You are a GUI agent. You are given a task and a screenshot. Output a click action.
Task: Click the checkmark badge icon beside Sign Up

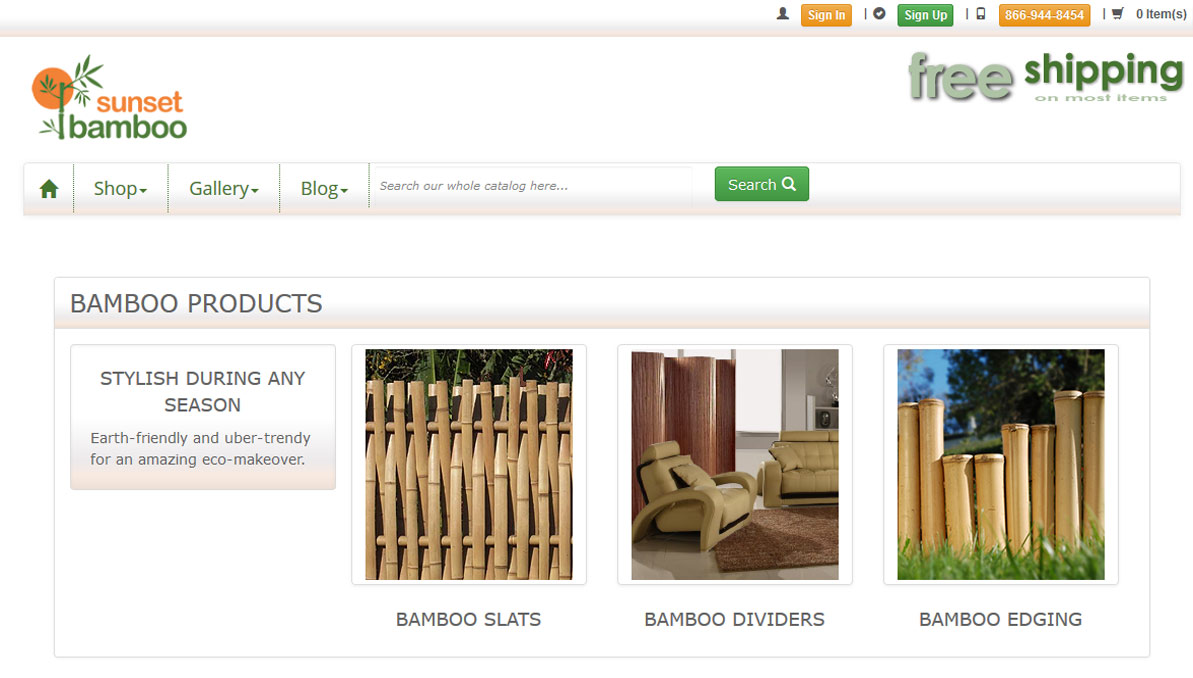tap(880, 14)
